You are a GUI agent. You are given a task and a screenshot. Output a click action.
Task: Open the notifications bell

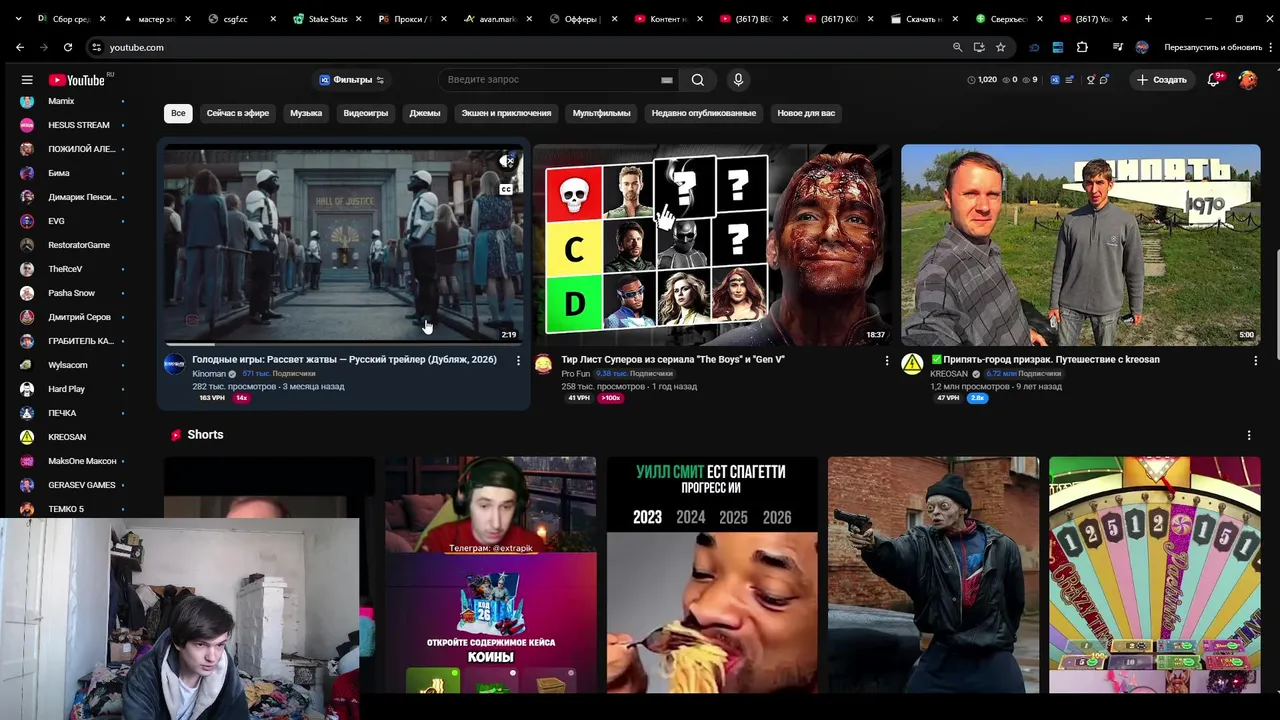(1214, 80)
